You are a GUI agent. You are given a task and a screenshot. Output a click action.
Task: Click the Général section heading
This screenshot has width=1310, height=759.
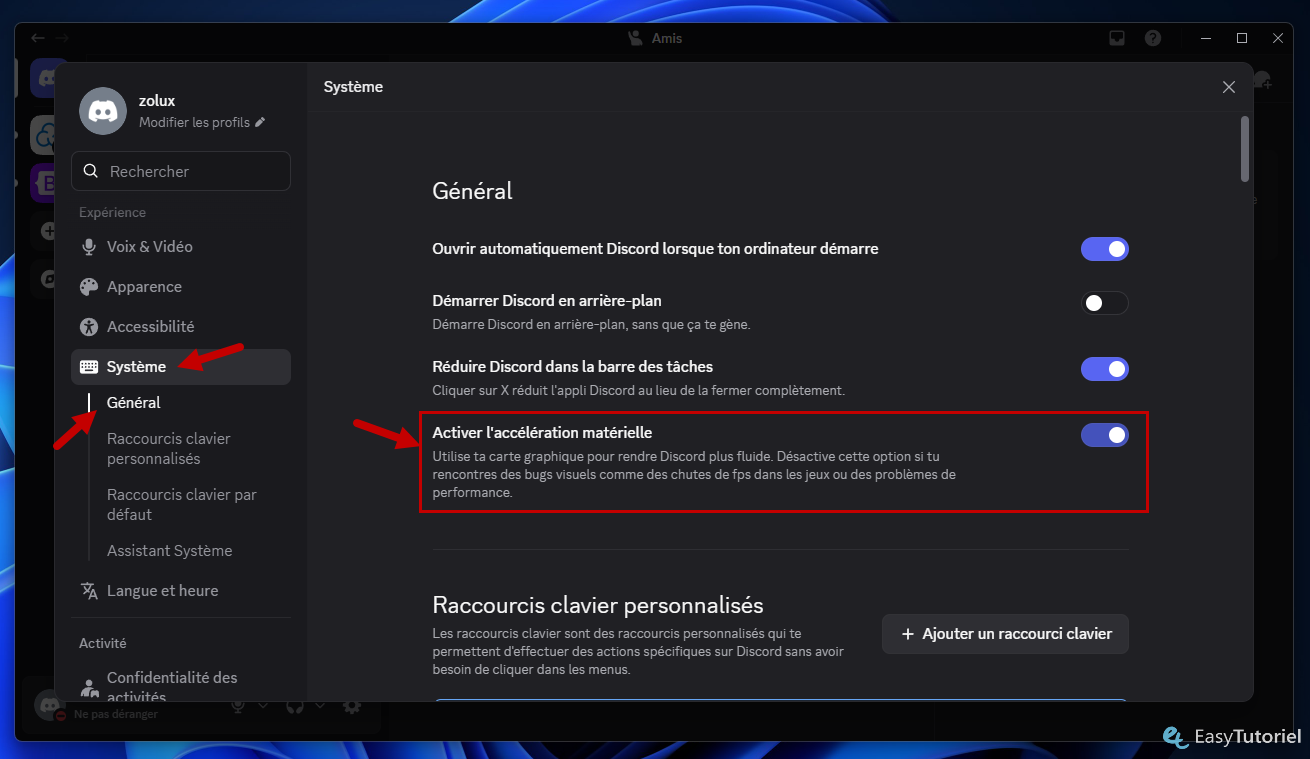[x=472, y=191]
